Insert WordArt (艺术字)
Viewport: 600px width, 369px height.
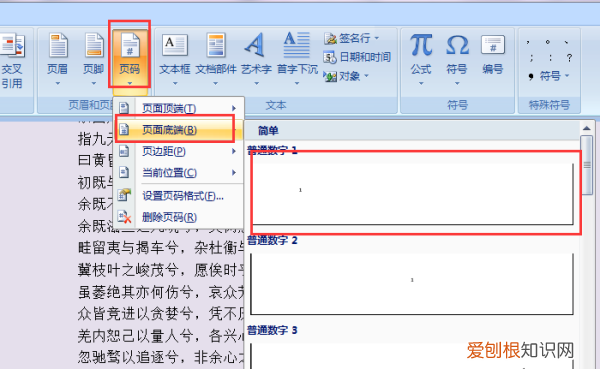pos(256,58)
